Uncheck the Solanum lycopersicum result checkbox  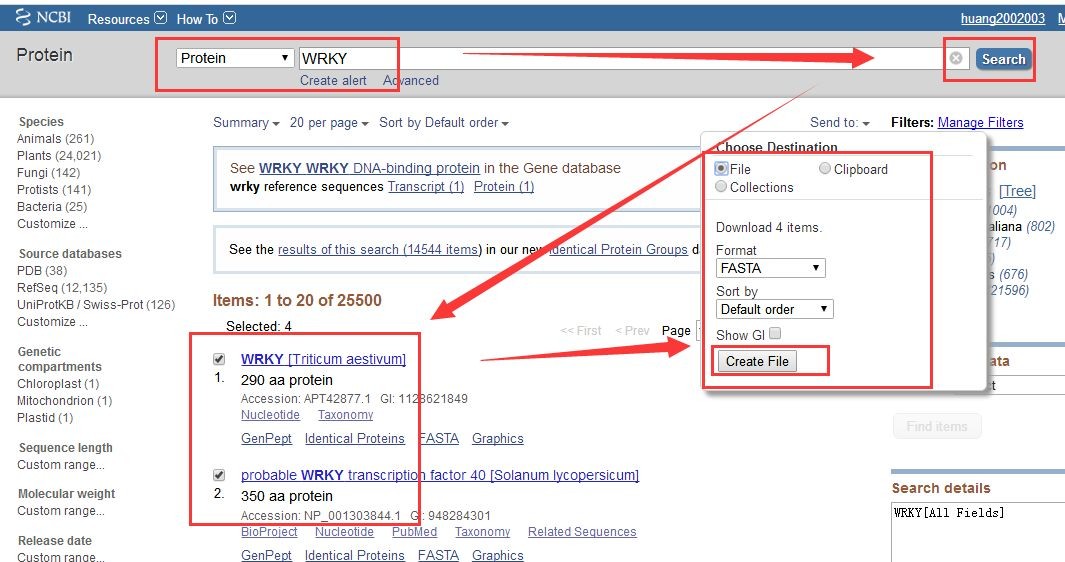(x=219, y=475)
